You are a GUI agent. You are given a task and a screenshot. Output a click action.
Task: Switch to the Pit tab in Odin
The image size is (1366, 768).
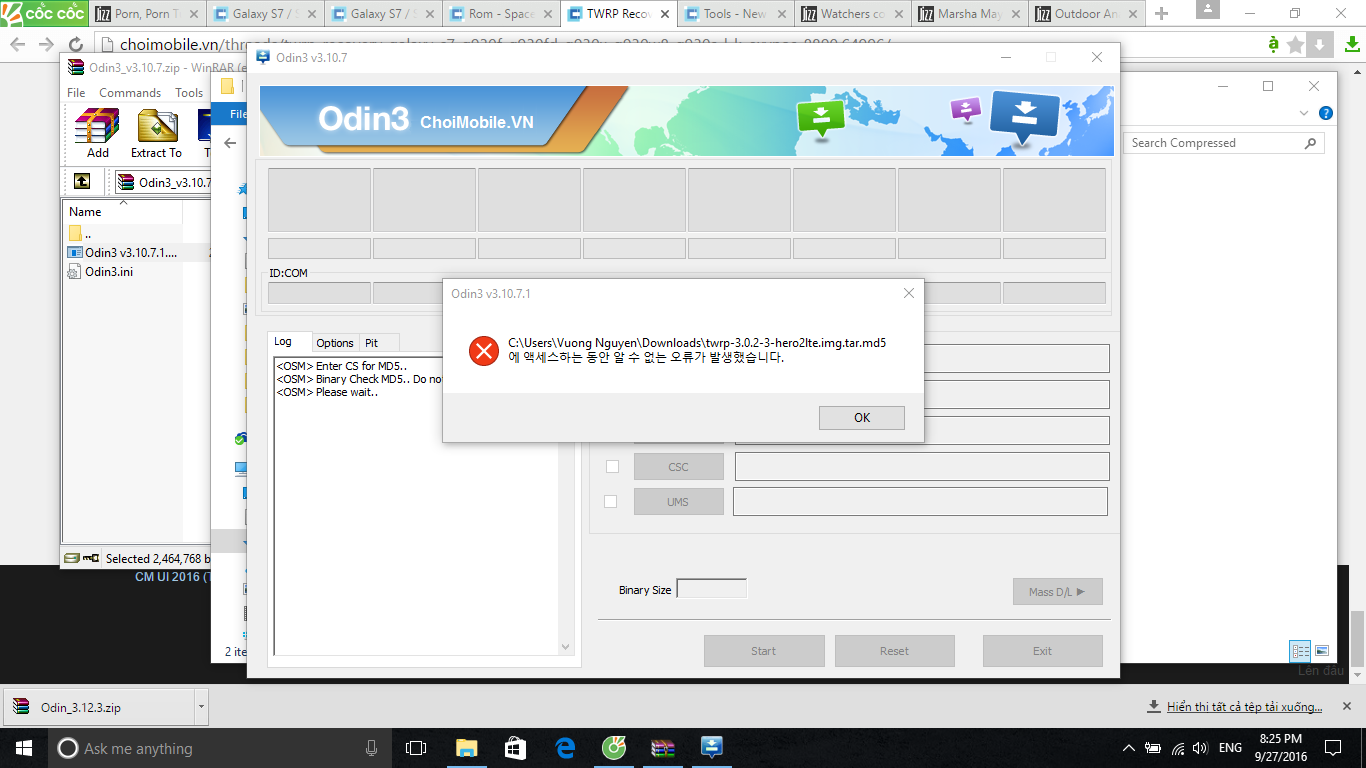pyautogui.click(x=371, y=343)
